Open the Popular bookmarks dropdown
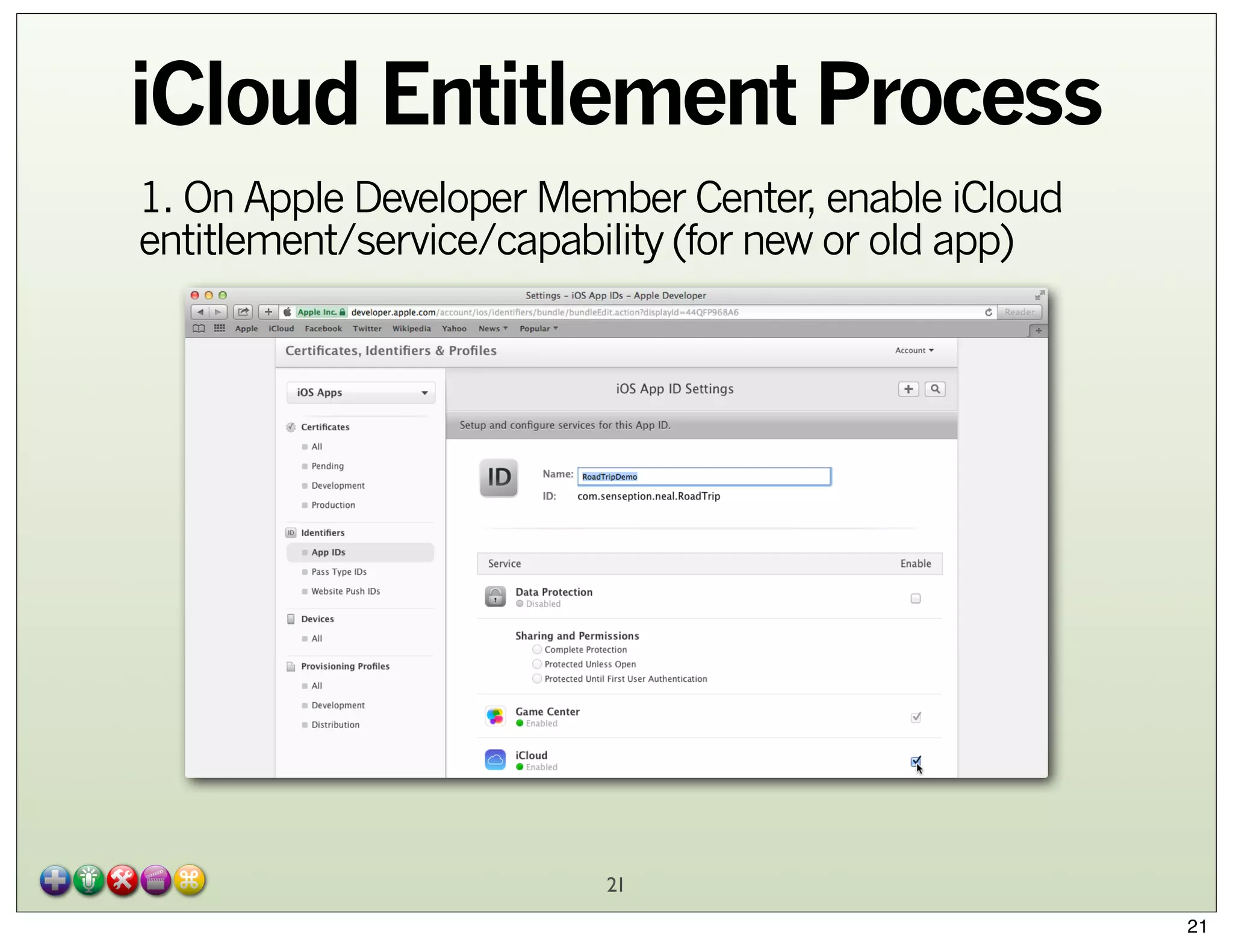1233x952 pixels. point(539,329)
